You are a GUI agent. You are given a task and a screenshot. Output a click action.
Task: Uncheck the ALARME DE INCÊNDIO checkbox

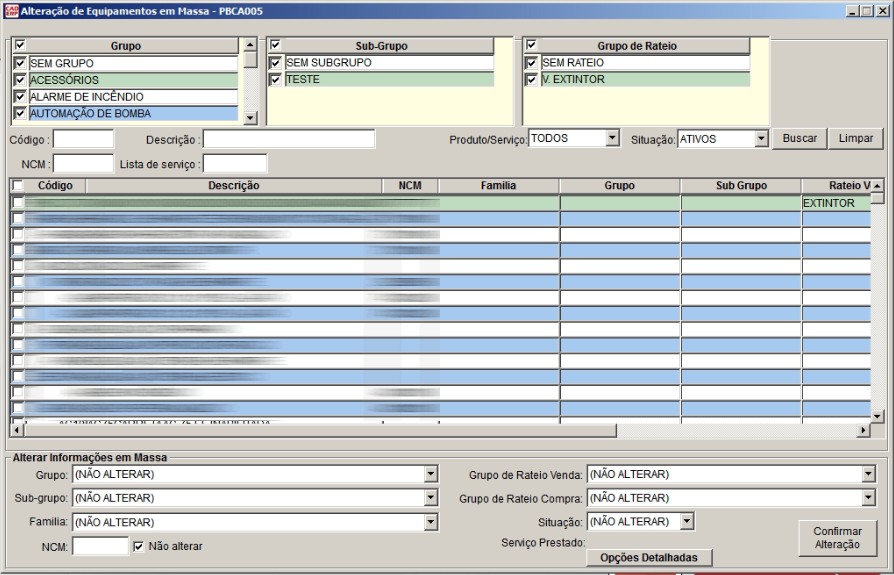click(20, 96)
